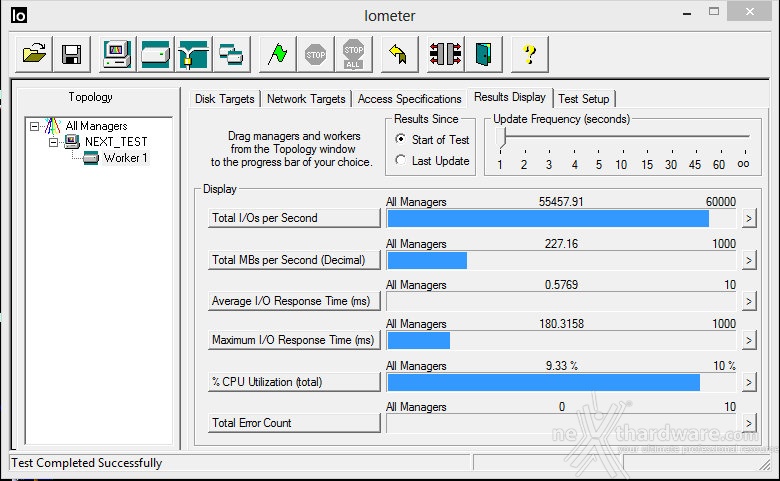
Task: Click CPU Utilization progress bar
Action: 561,382
